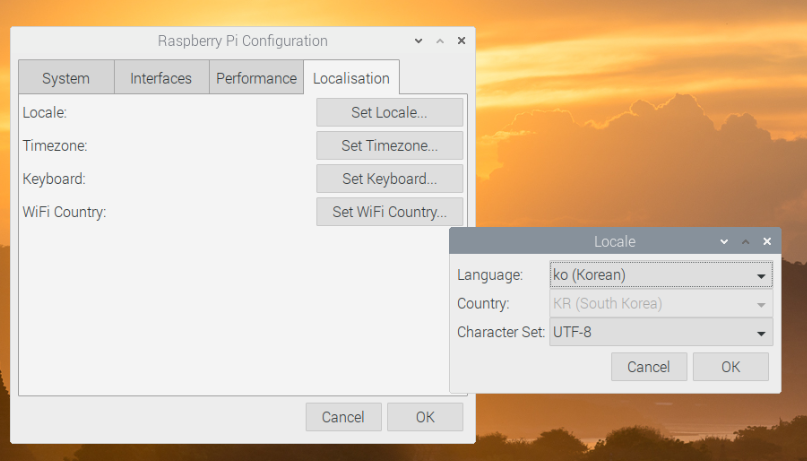Screen dimensions: 807x461
Task: Click the Keyboard: label text
Action: (x=54, y=179)
